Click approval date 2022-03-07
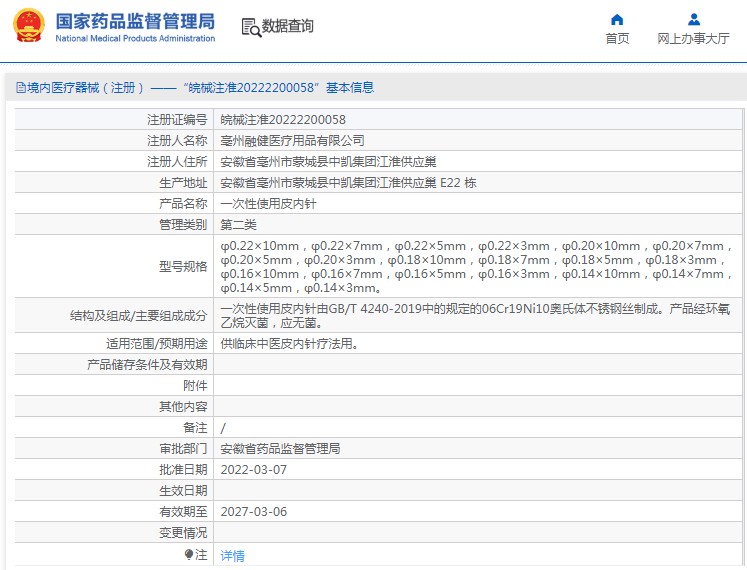747x570 pixels. [x=253, y=469]
